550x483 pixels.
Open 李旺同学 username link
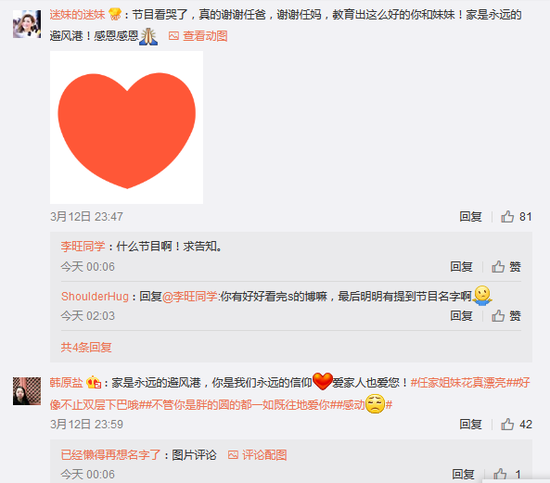coord(83,246)
